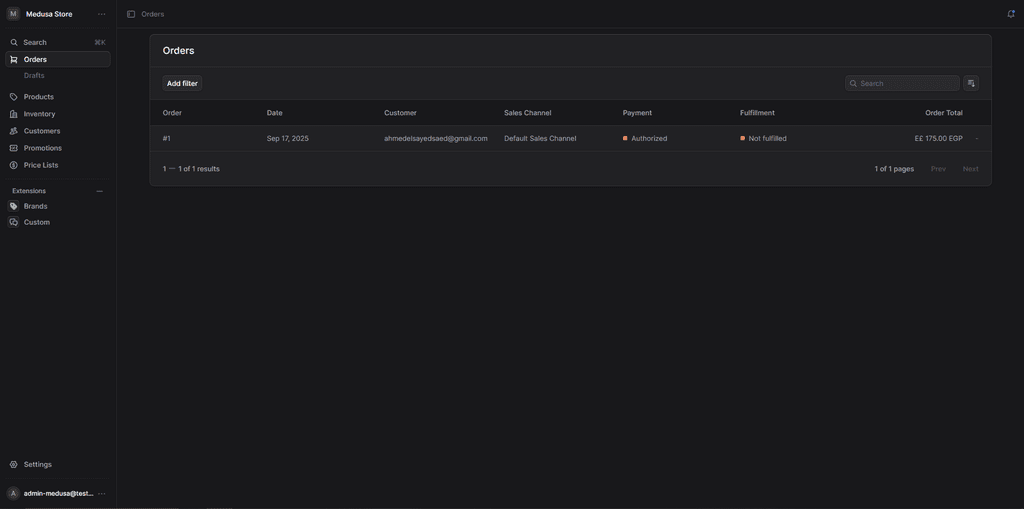Open the Custom extension page

click(x=37, y=222)
